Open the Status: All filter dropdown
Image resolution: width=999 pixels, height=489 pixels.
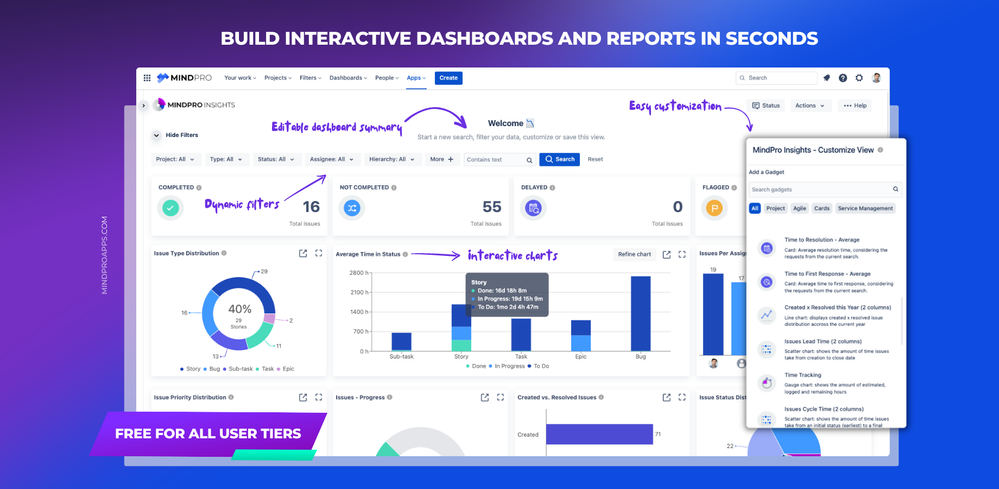pyautogui.click(x=277, y=159)
